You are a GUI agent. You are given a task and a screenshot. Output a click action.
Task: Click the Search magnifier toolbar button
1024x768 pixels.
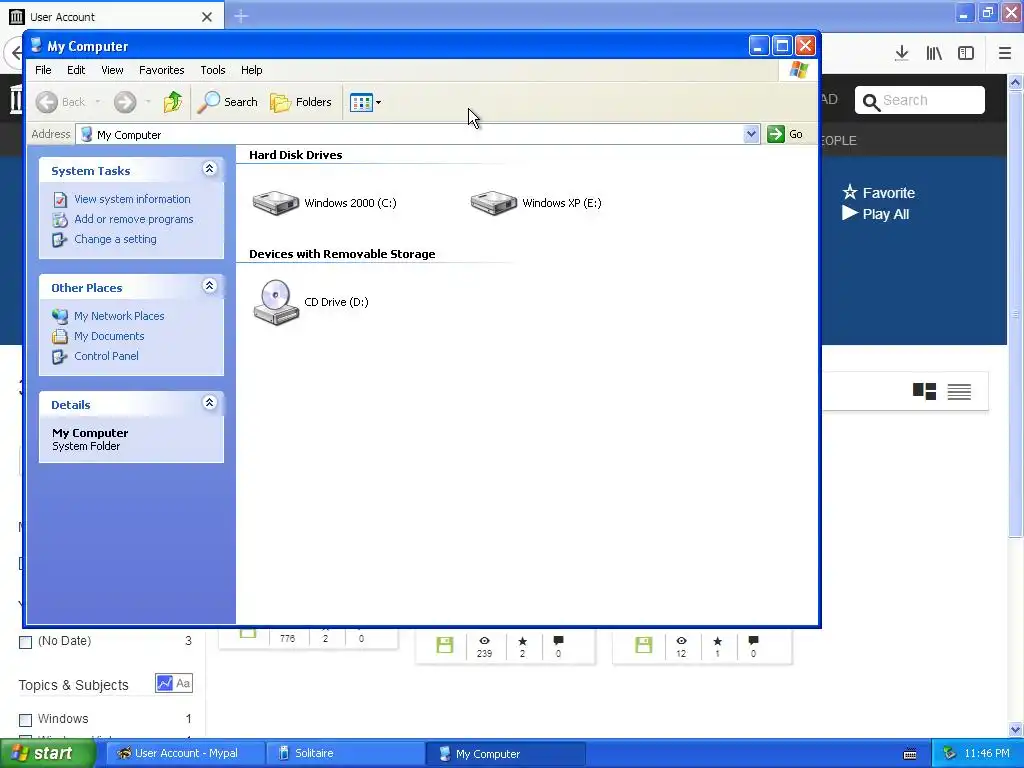point(228,102)
